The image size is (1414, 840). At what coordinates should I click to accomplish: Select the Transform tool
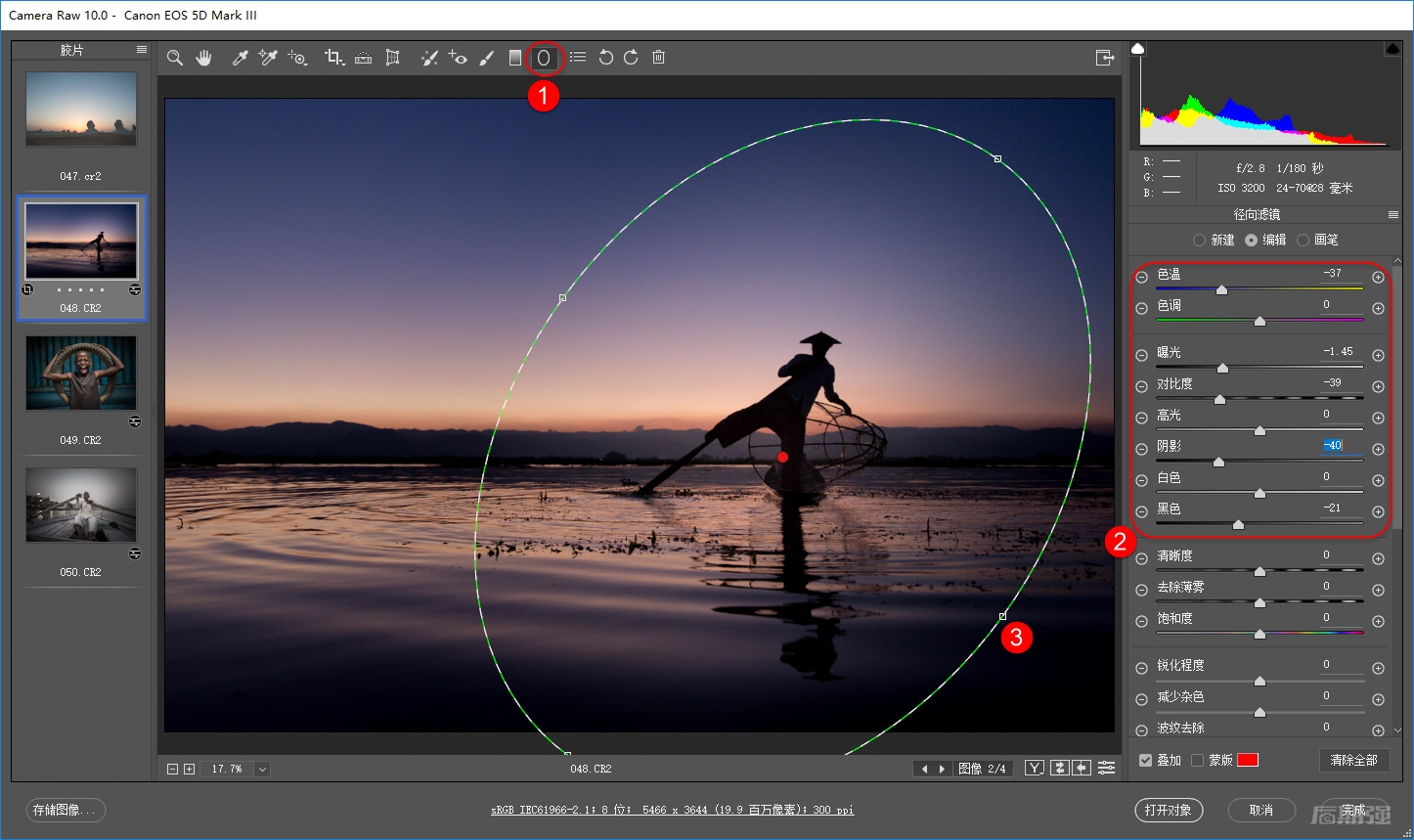pos(392,58)
